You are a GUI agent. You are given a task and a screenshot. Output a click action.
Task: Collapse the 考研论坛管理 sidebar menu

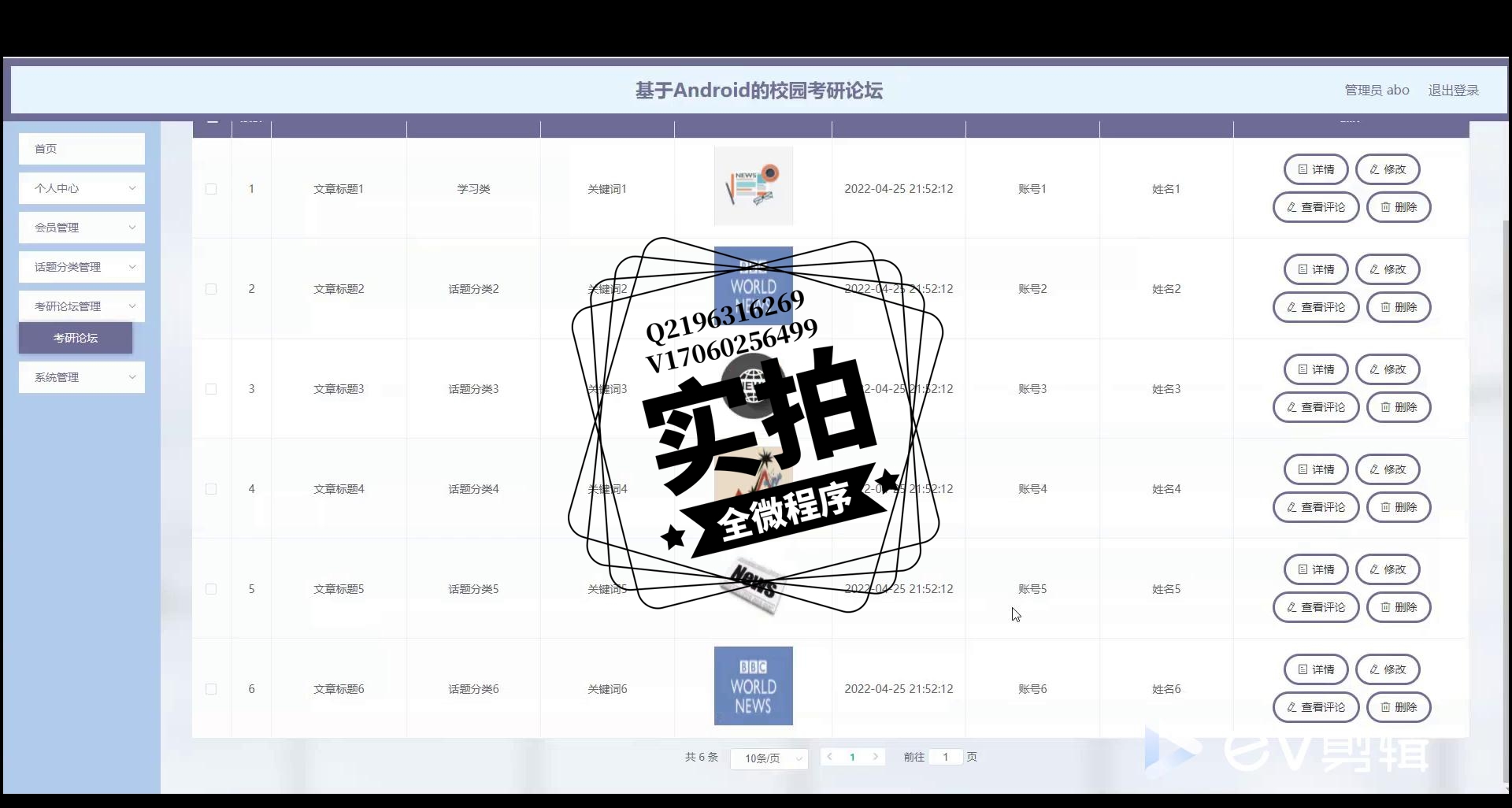pos(82,306)
